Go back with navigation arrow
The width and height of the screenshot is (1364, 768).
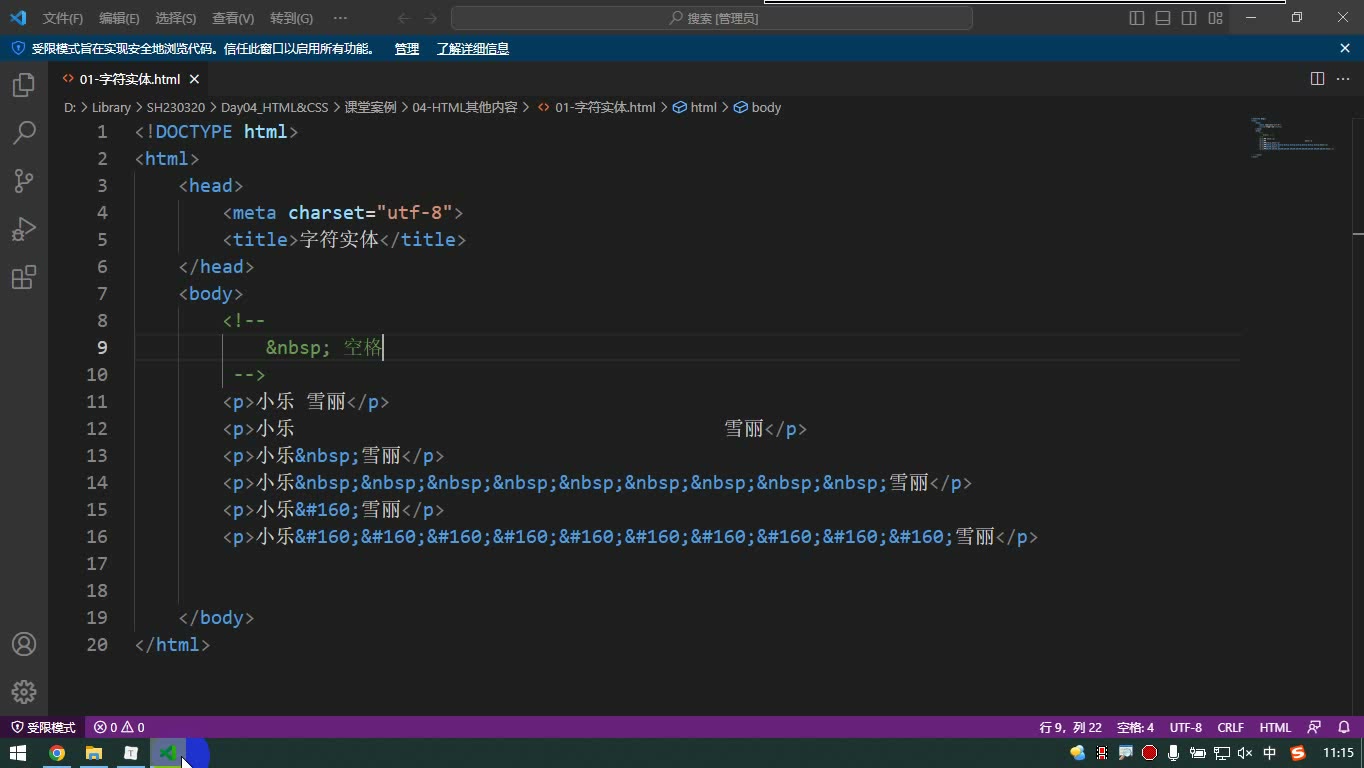point(404,18)
